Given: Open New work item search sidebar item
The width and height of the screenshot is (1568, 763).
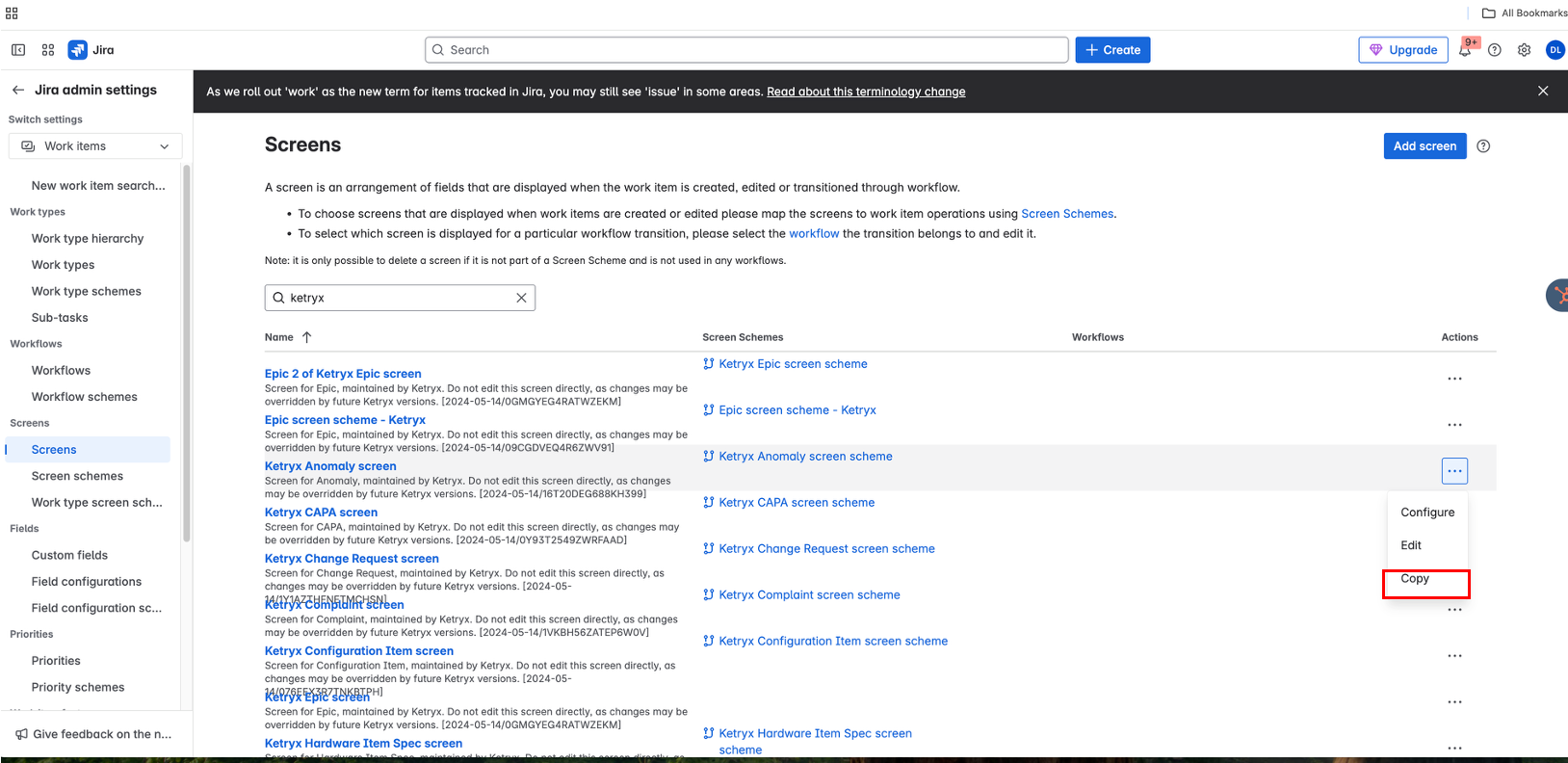Looking at the screenshot, I should [x=88, y=186].
